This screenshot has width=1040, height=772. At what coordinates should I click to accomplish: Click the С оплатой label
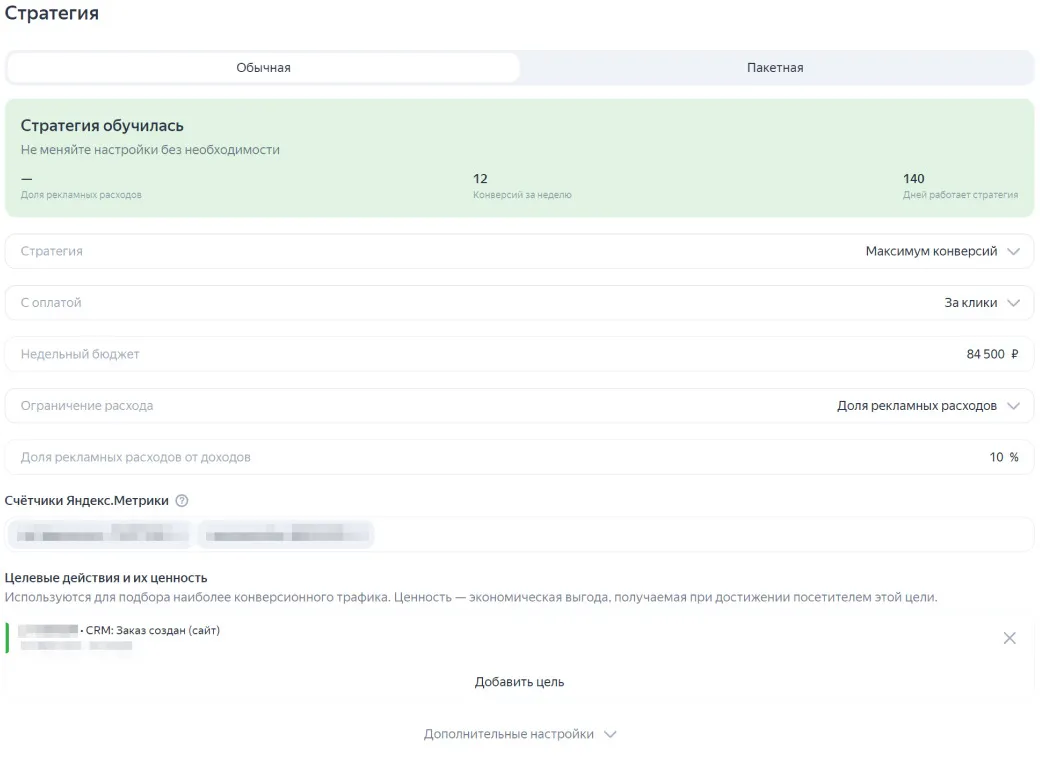(x=51, y=303)
